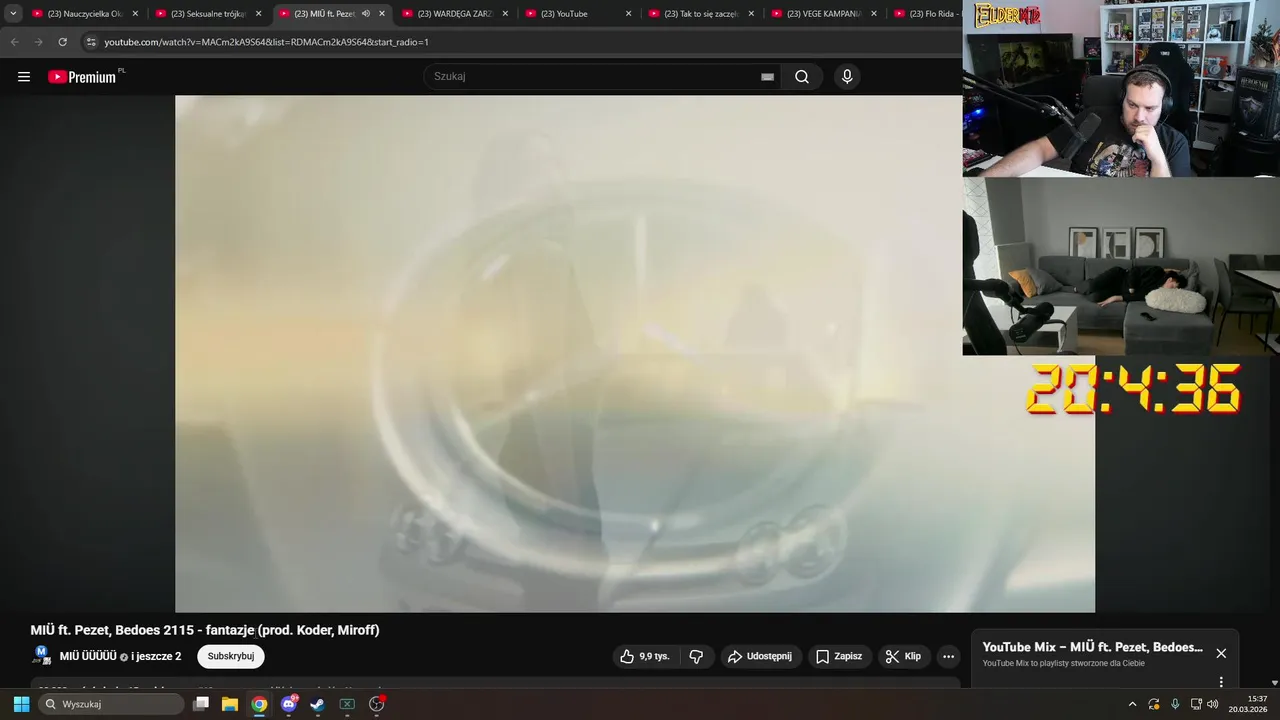This screenshot has width=1280, height=720.
Task: Close the Nauczycielka tab
Action: (135, 14)
